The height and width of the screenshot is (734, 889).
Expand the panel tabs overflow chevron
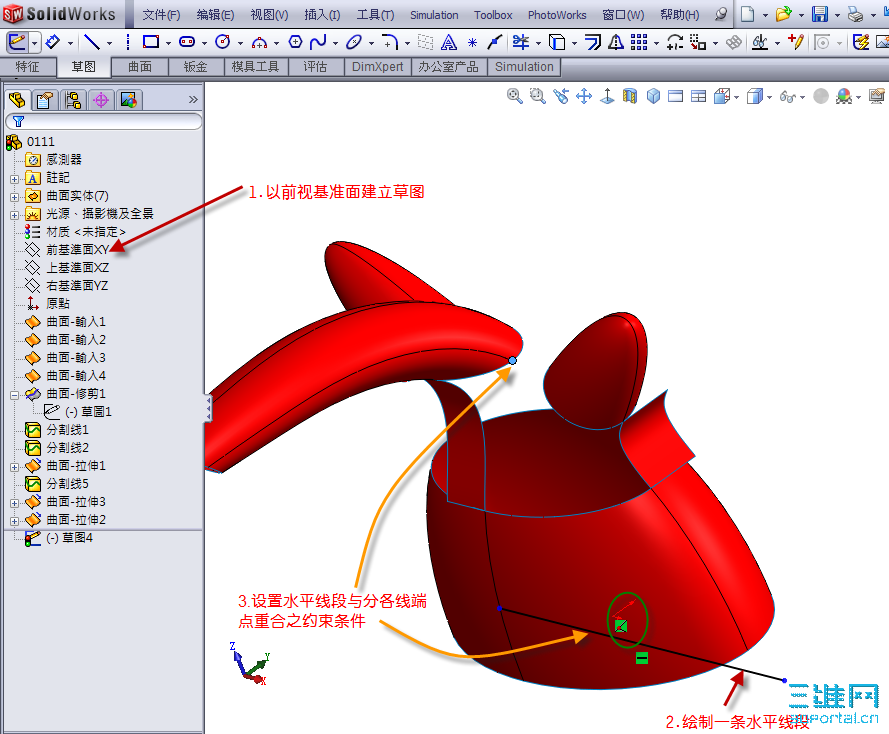tap(193, 100)
